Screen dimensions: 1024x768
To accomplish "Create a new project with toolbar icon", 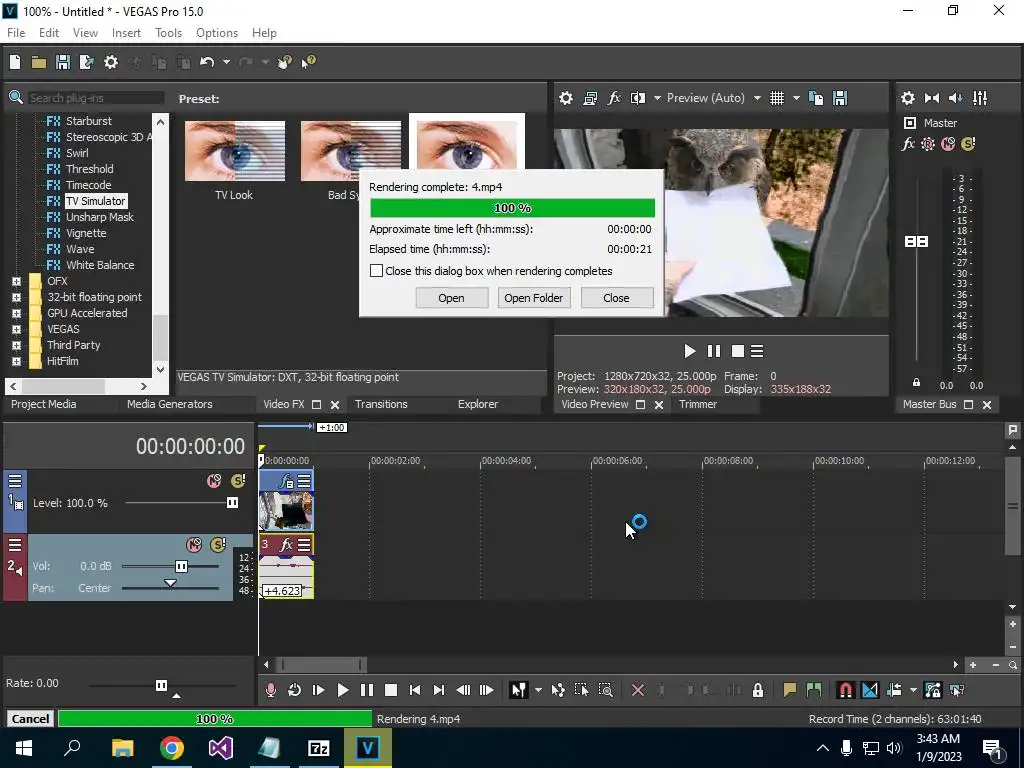I will pos(15,62).
